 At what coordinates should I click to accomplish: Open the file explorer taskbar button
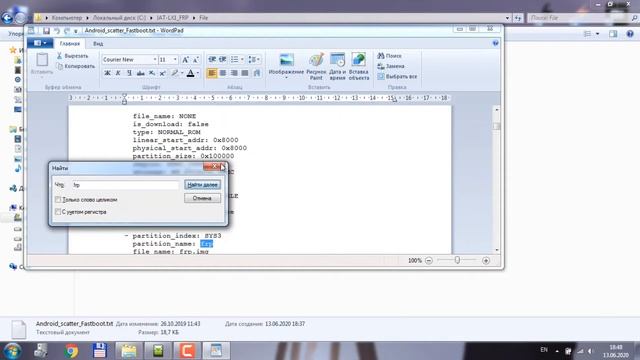point(129,351)
